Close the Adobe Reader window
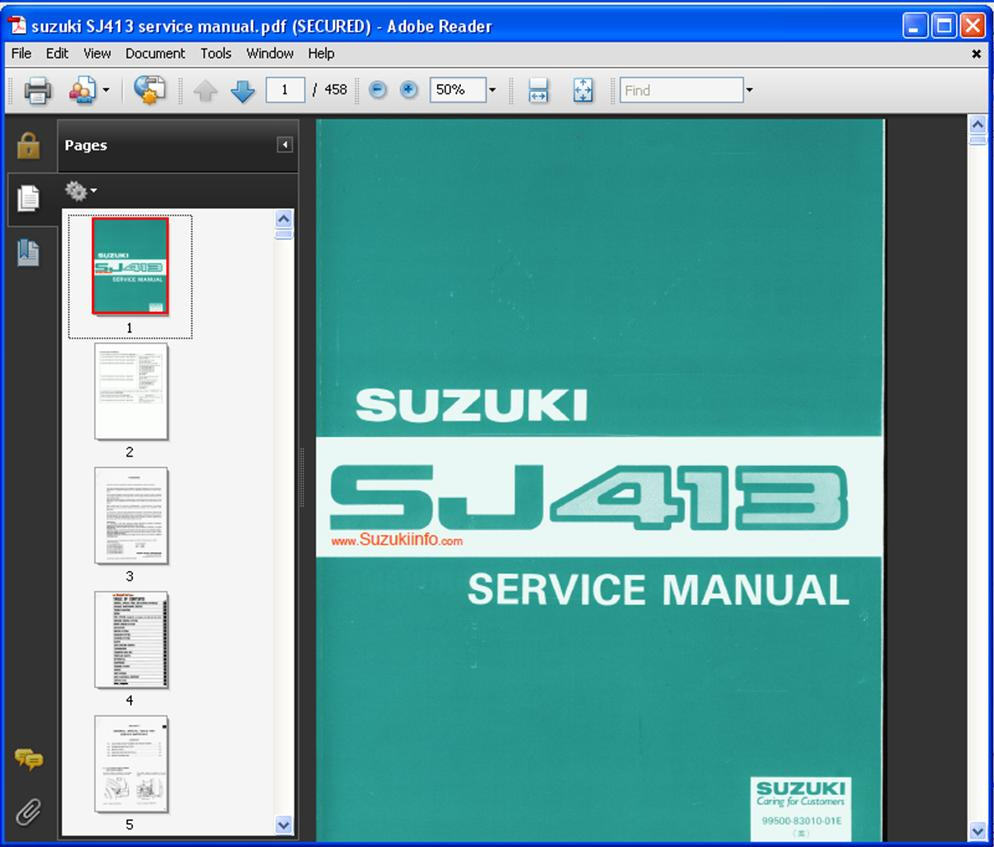Image resolution: width=994 pixels, height=847 pixels. click(972, 26)
